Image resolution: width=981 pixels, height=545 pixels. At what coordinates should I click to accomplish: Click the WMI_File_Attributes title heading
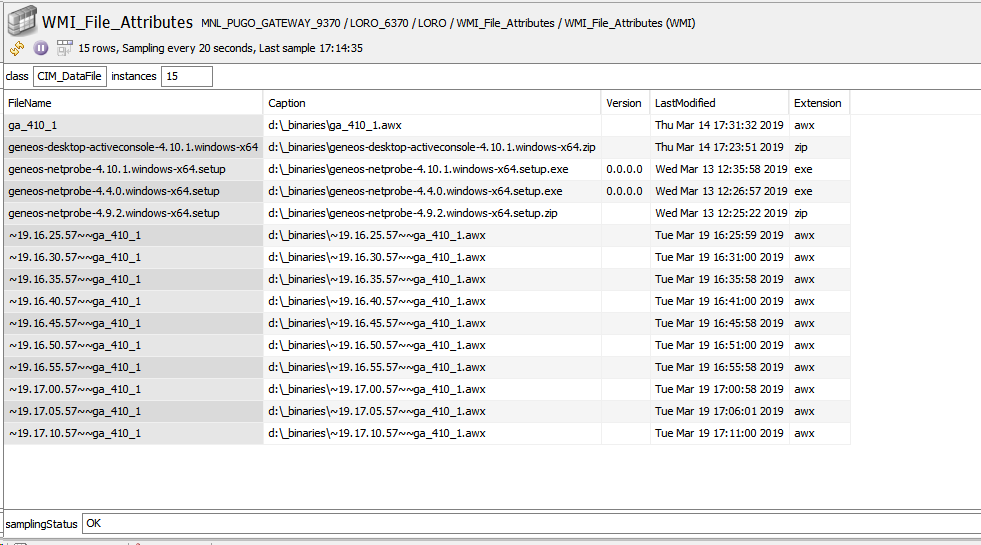tap(117, 22)
